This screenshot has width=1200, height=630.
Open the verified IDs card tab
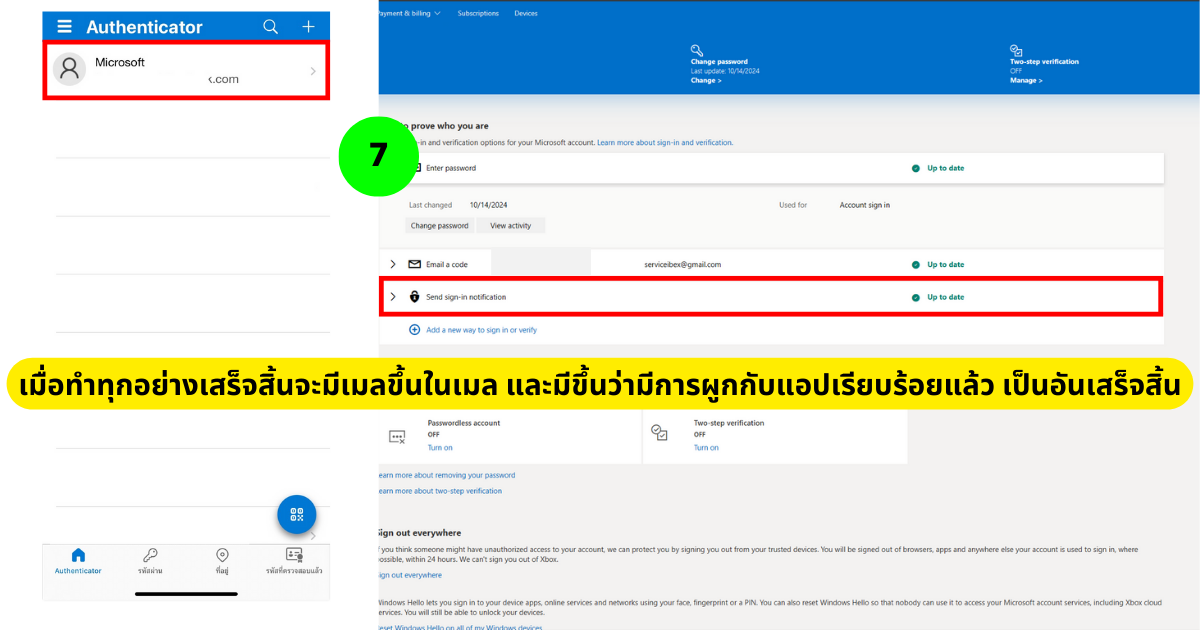pyautogui.click(x=294, y=561)
